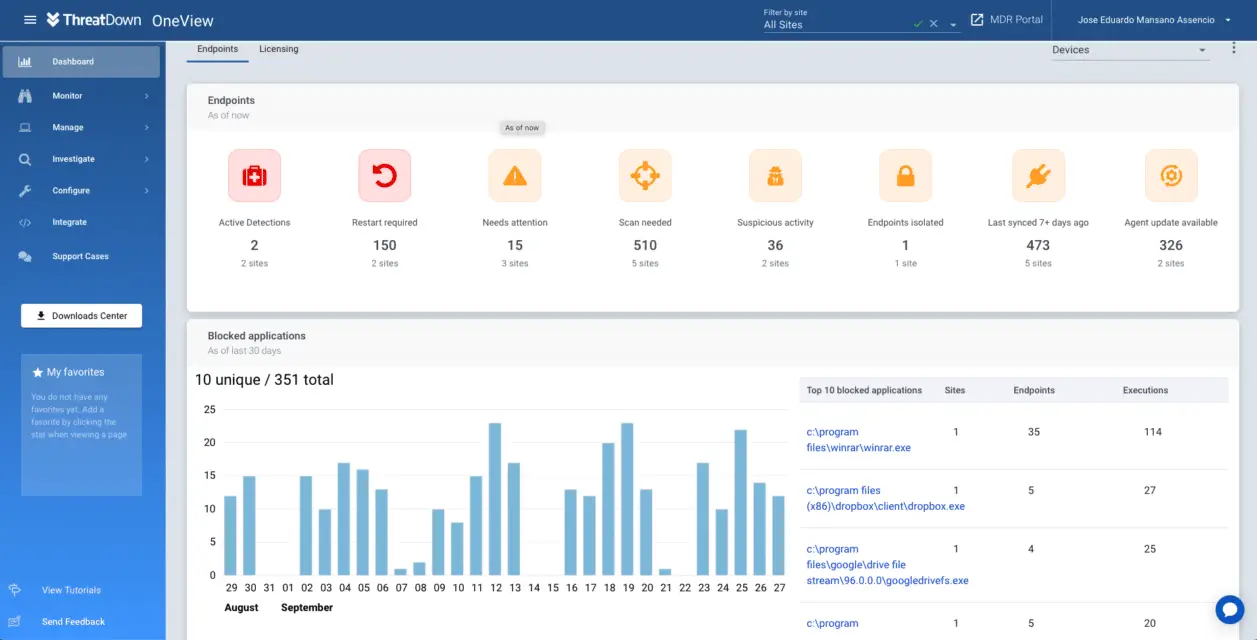Click the Downloads Center button
This screenshot has width=1257, height=640.
click(x=81, y=315)
